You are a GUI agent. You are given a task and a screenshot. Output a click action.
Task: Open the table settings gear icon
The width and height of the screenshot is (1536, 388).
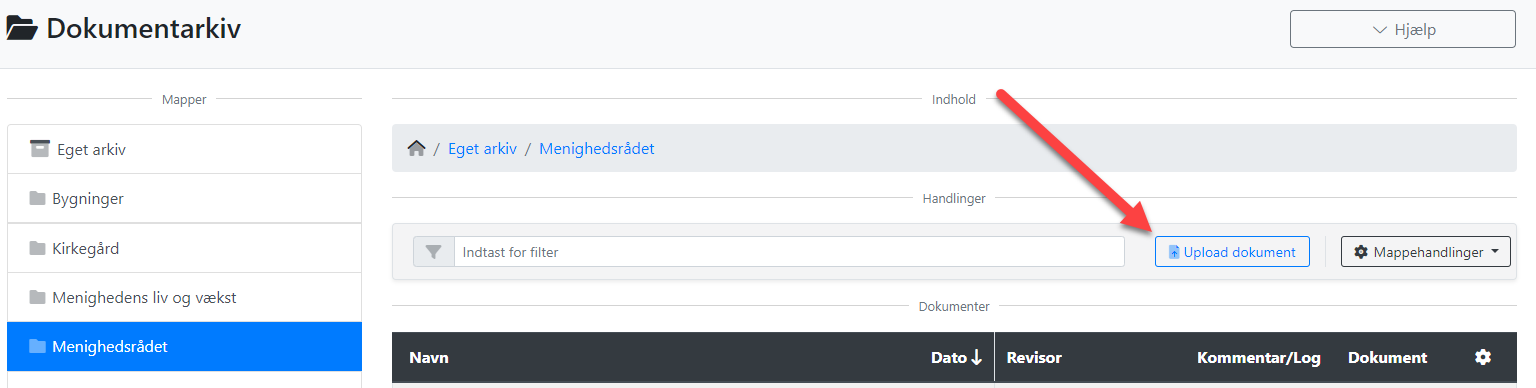click(1483, 357)
